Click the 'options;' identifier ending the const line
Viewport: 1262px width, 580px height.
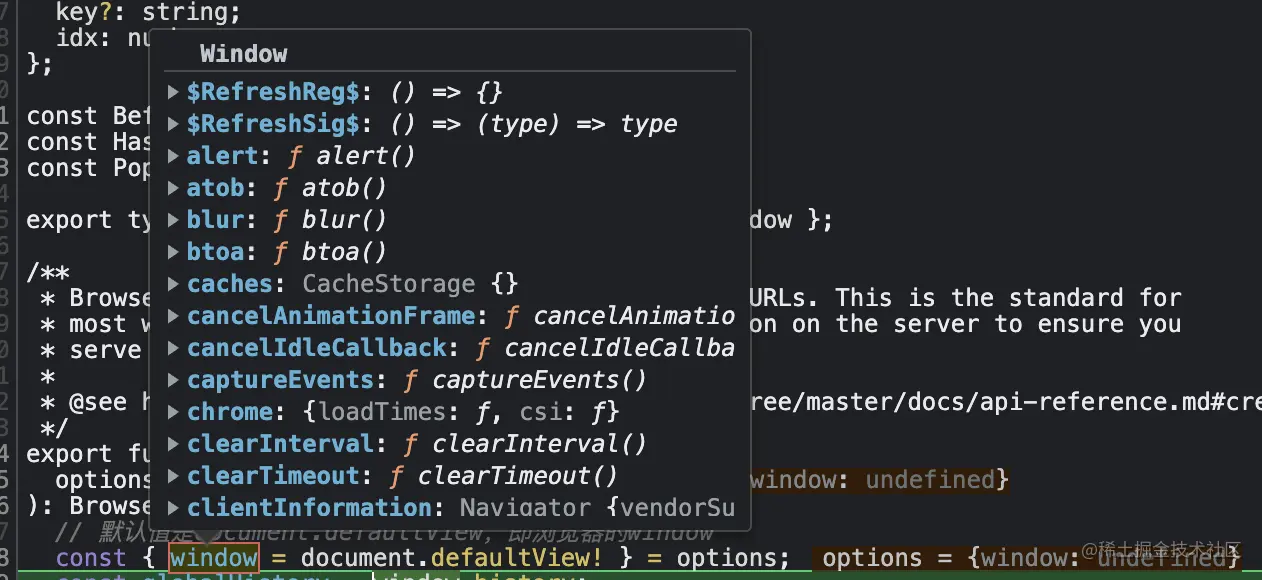coord(733,558)
